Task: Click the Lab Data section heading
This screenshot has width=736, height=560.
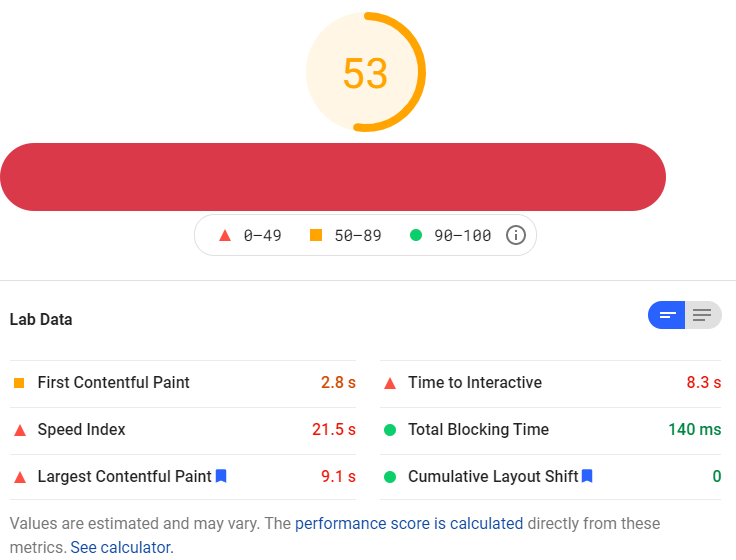Action: click(41, 320)
